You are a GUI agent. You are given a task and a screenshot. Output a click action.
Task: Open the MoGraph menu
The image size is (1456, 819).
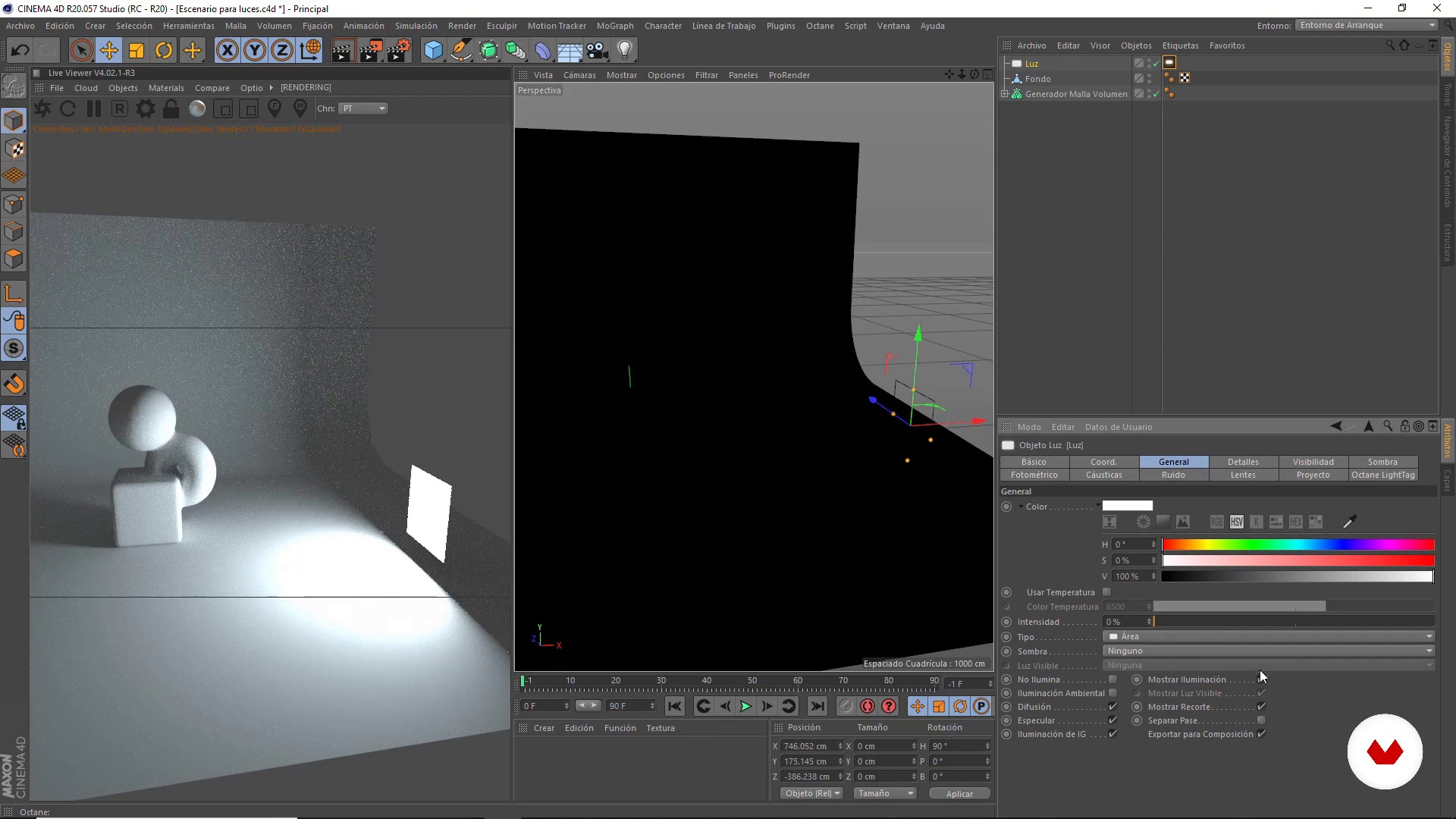615,26
